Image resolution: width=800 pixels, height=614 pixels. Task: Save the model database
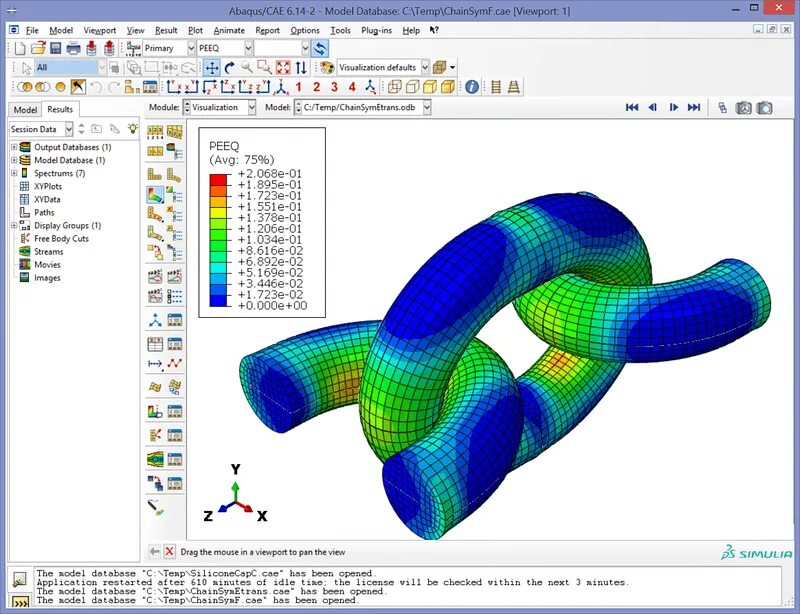coord(54,48)
